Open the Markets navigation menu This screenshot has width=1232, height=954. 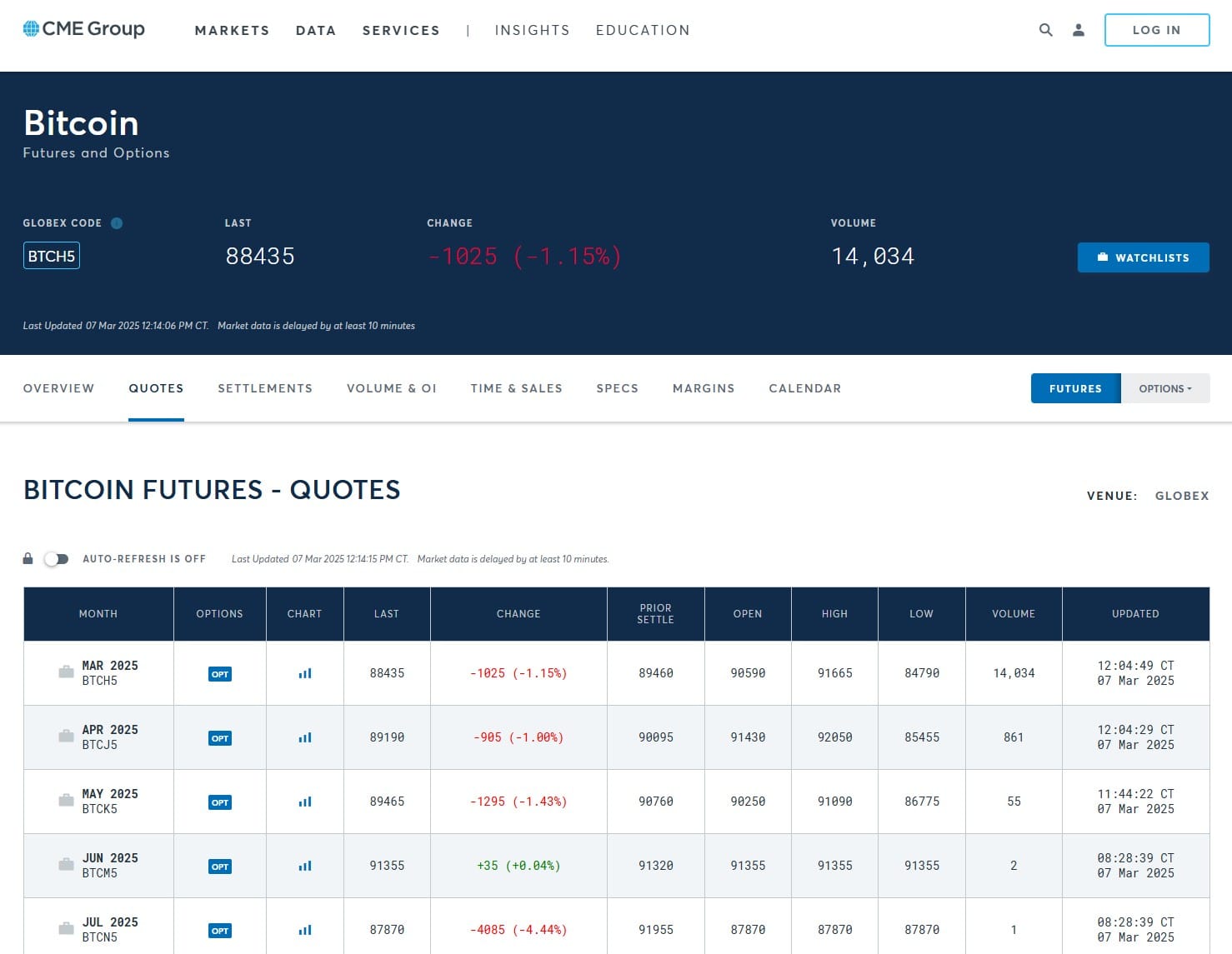pos(232,31)
